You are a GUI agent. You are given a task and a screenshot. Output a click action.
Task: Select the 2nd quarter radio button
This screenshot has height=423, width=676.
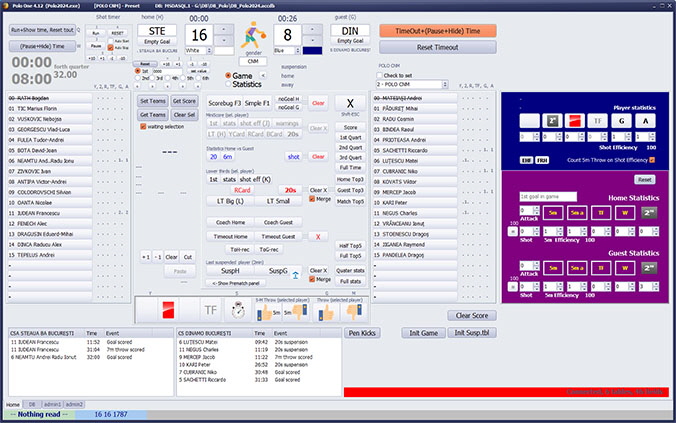[138, 78]
